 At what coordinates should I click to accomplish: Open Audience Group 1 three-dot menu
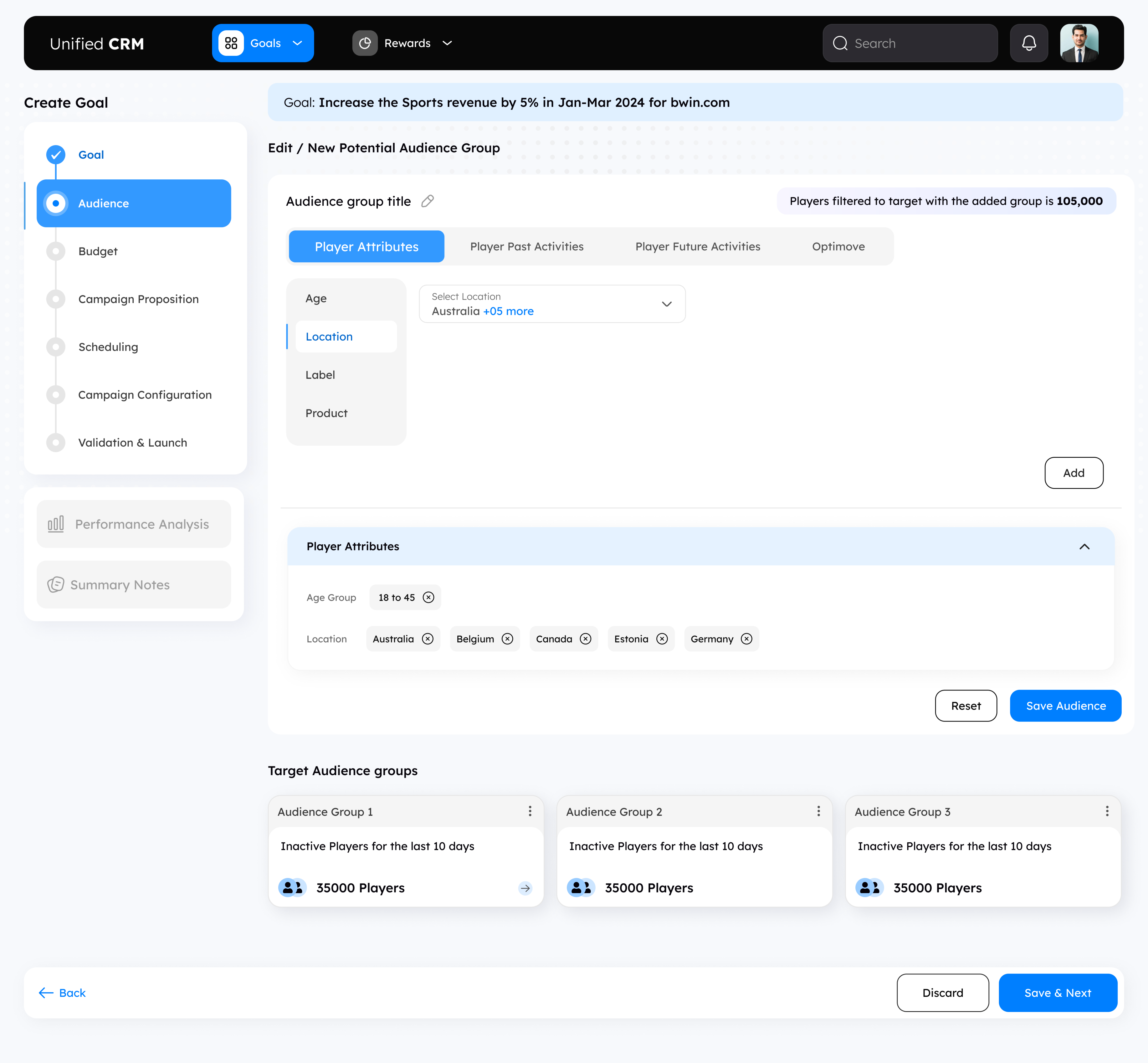[x=530, y=811]
